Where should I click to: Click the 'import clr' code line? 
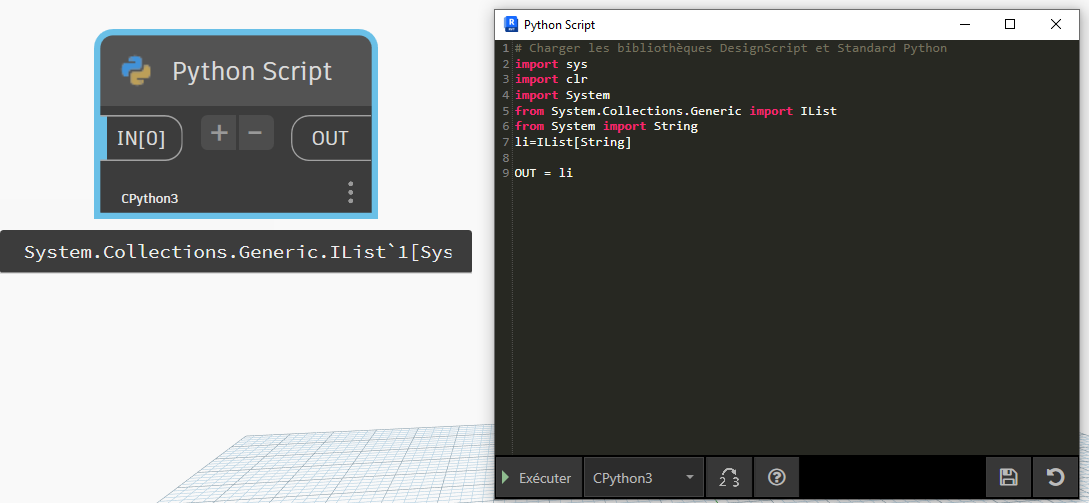[x=551, y=79]
